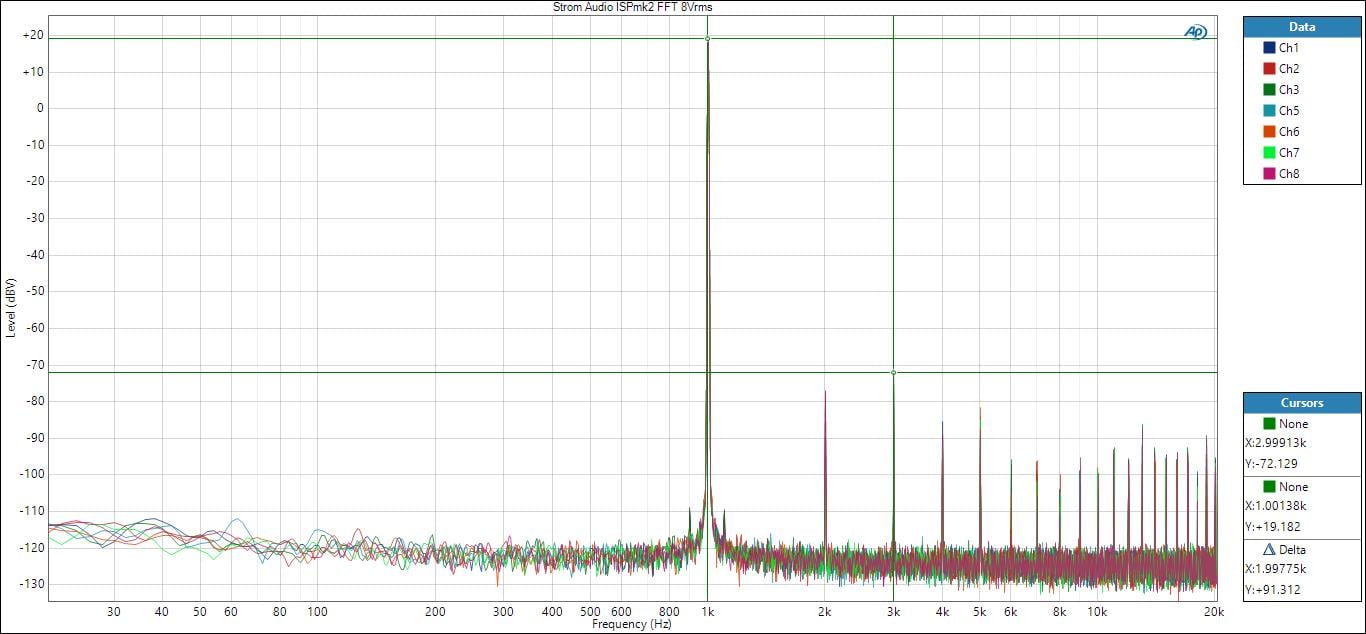Viewport: 1366px width, 634px height.
Task: Click the Cursors panel header
Action: pyautogui.click(x=1302, y=403)
